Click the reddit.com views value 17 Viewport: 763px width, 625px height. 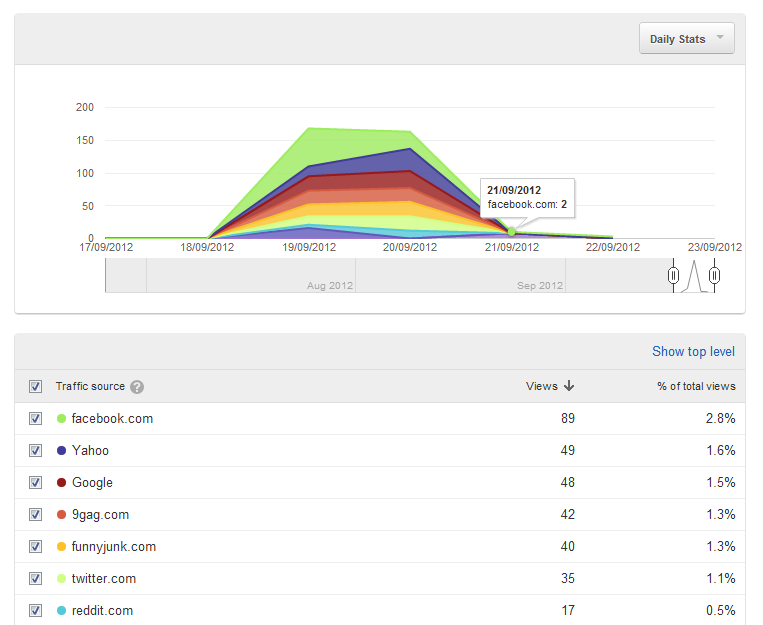click(568, 610)
